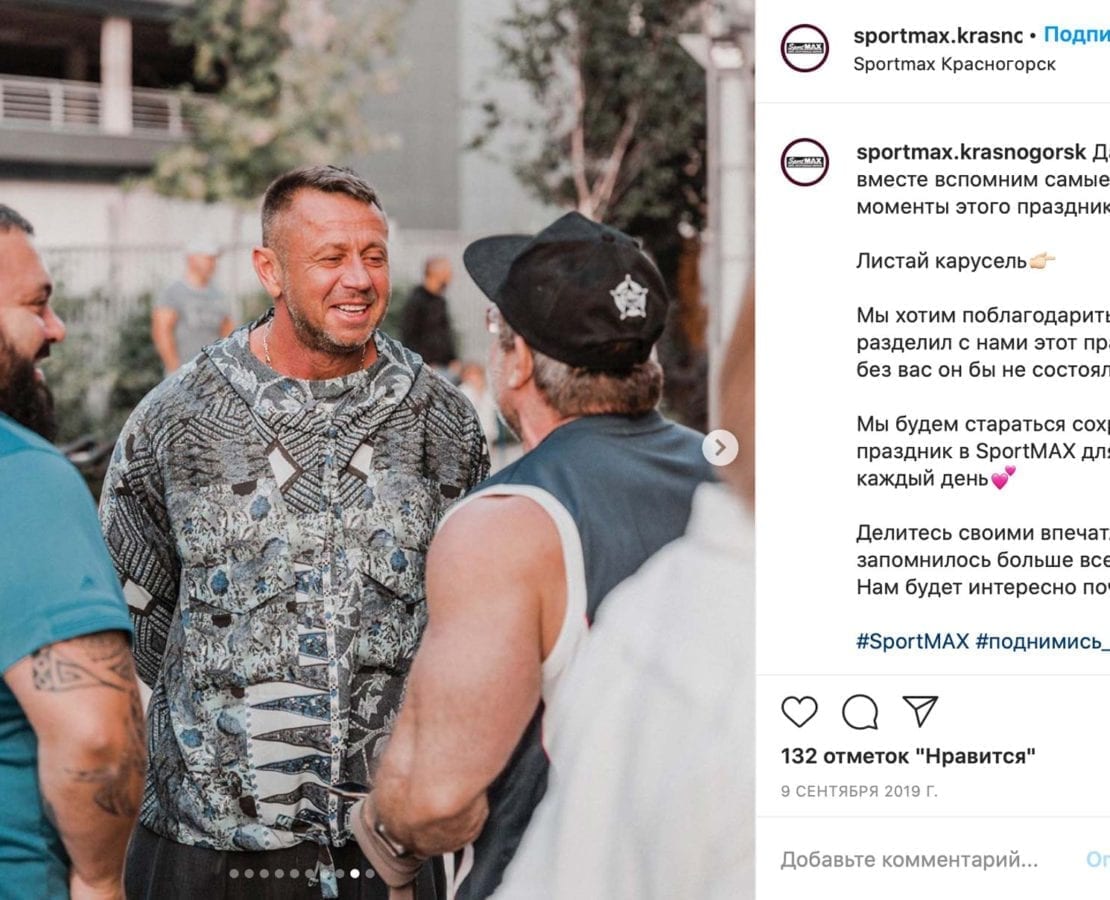Open comments via speech bubble icon

(x=860, y=711)
